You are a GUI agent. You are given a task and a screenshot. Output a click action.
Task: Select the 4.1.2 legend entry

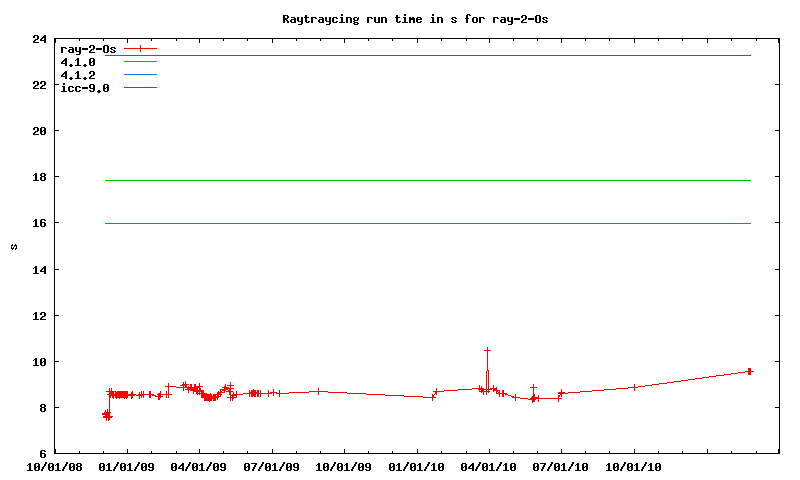pos(78,75)
